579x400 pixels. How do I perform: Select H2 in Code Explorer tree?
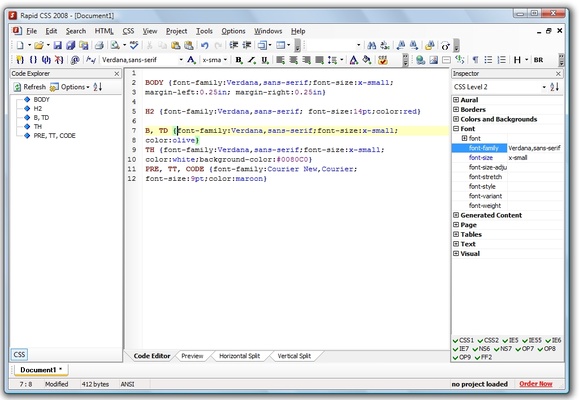click(38, 108)
